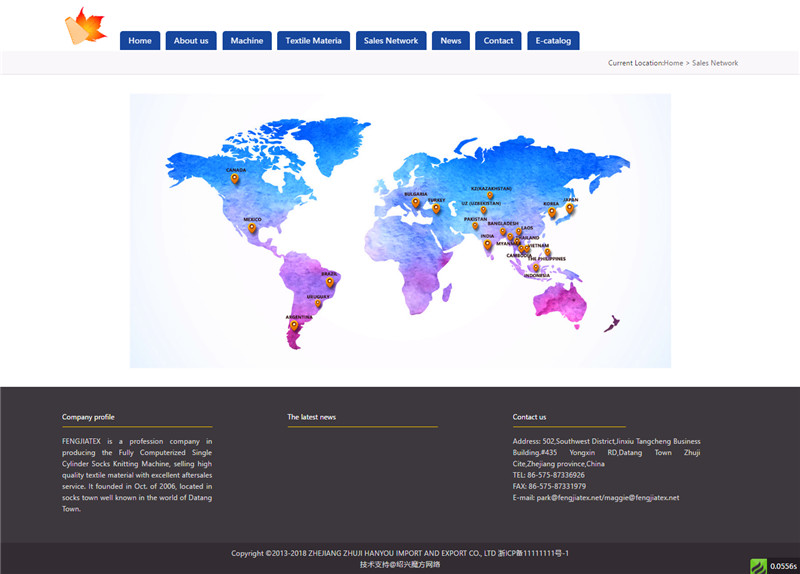The image size is (800, 574).
Task: Click the maple leaf site logo
Action: point(85,26)
